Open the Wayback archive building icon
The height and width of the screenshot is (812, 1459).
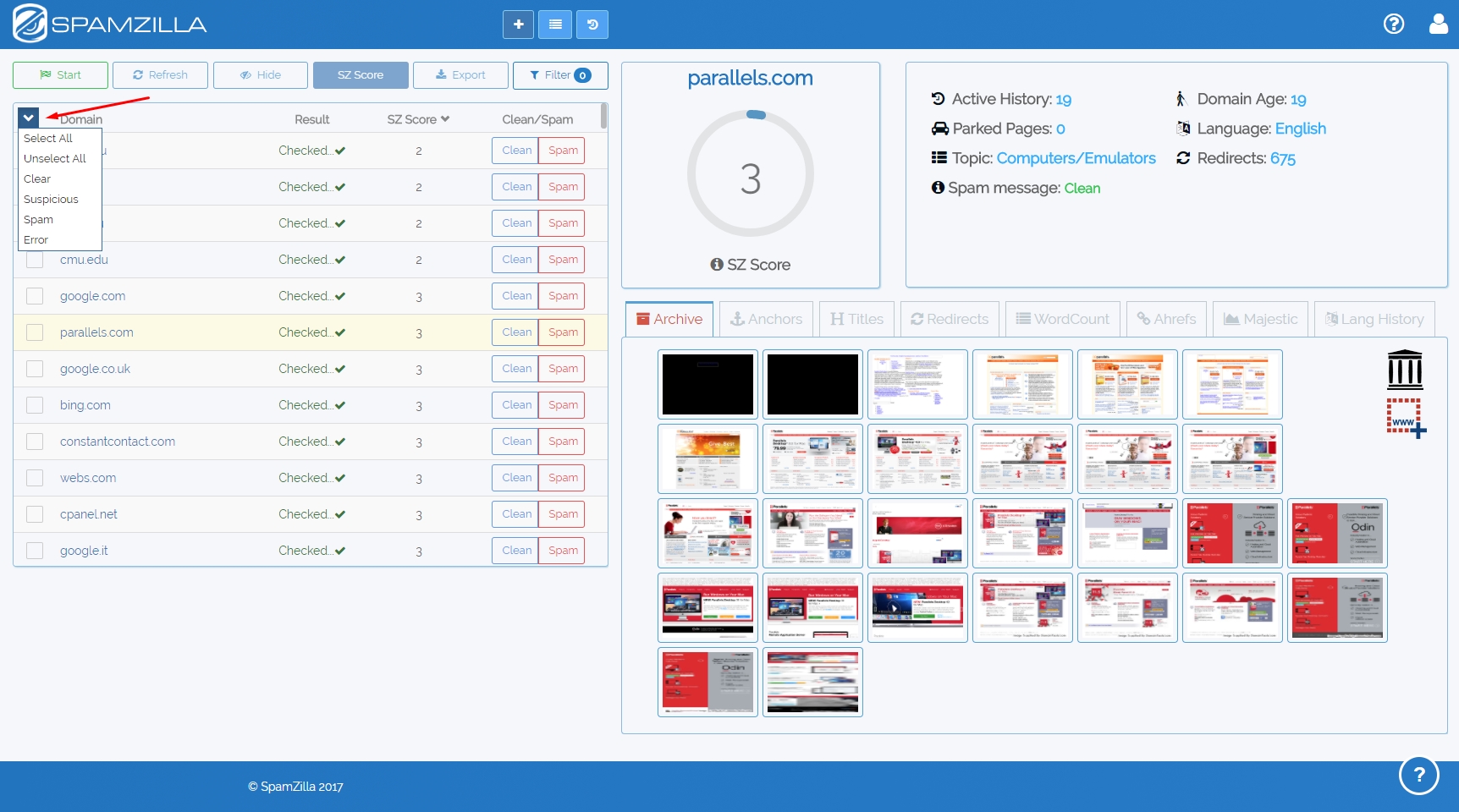coord(1405,370)
